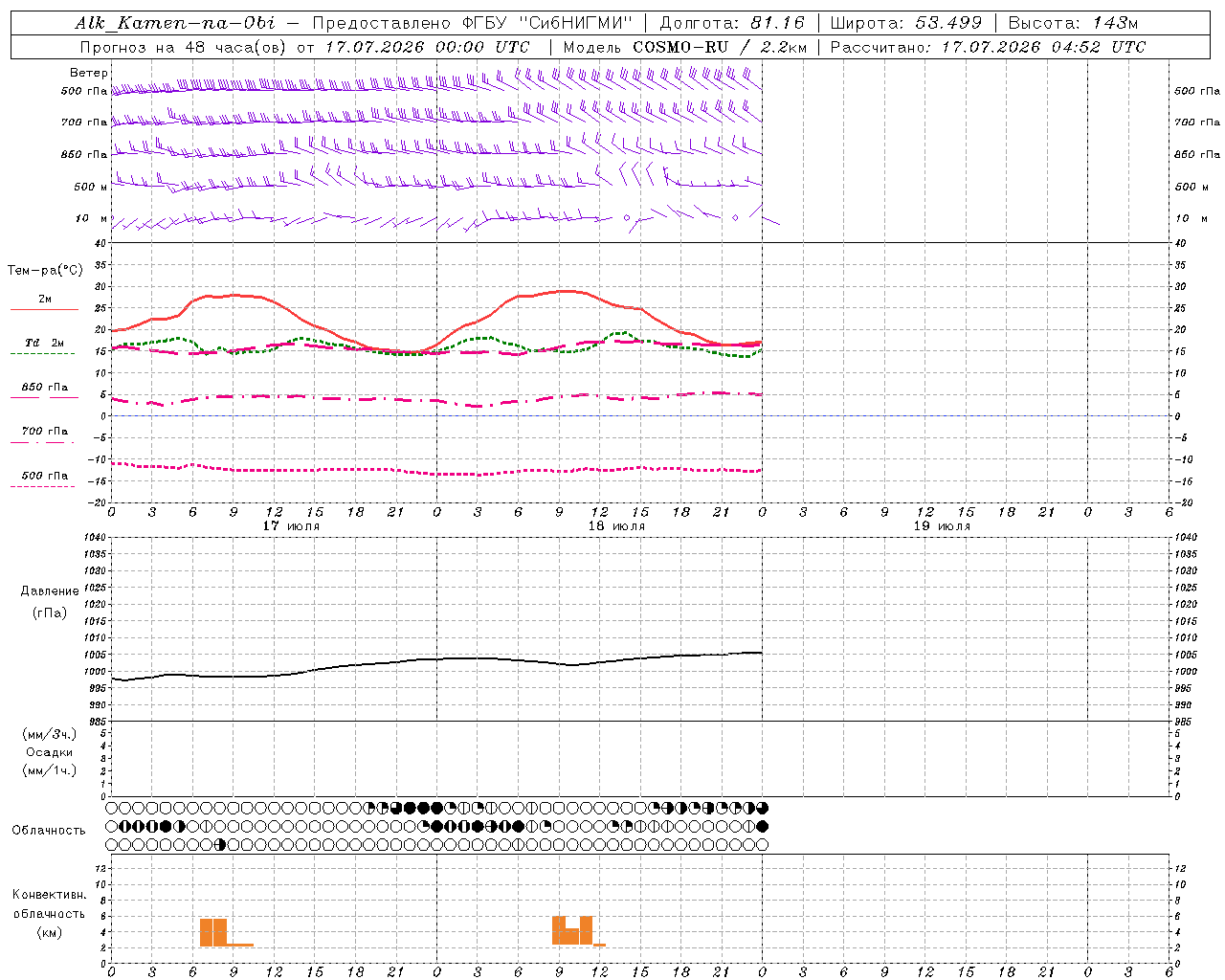The height and width of the screenshot is (980, 1225).
Task: Click the 19 июля date label
Action: 942,526
